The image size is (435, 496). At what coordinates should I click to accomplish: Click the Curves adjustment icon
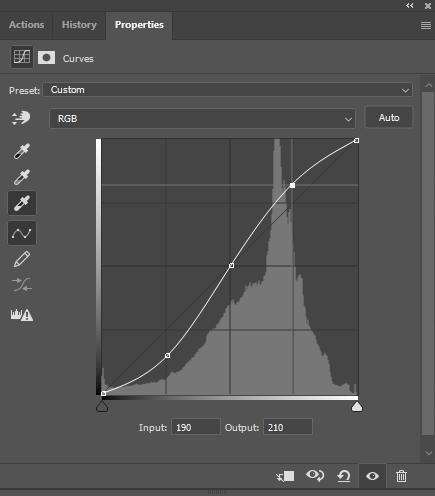click(x=22, y=57)
